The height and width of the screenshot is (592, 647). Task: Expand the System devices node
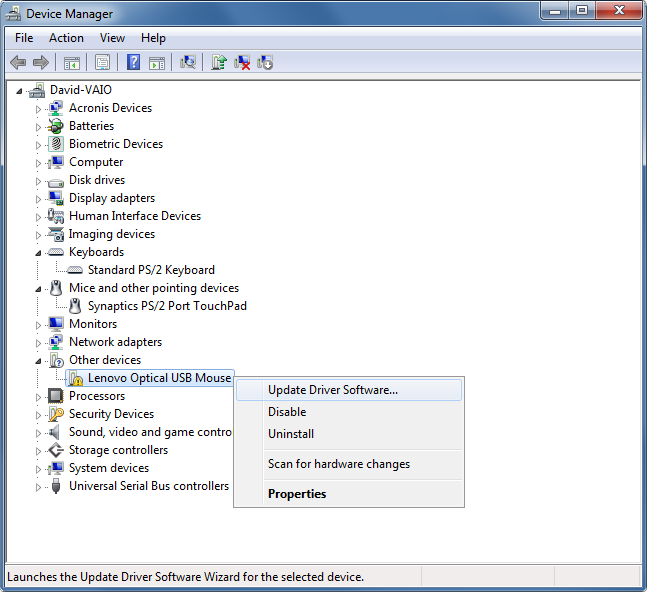click(38, 469)
